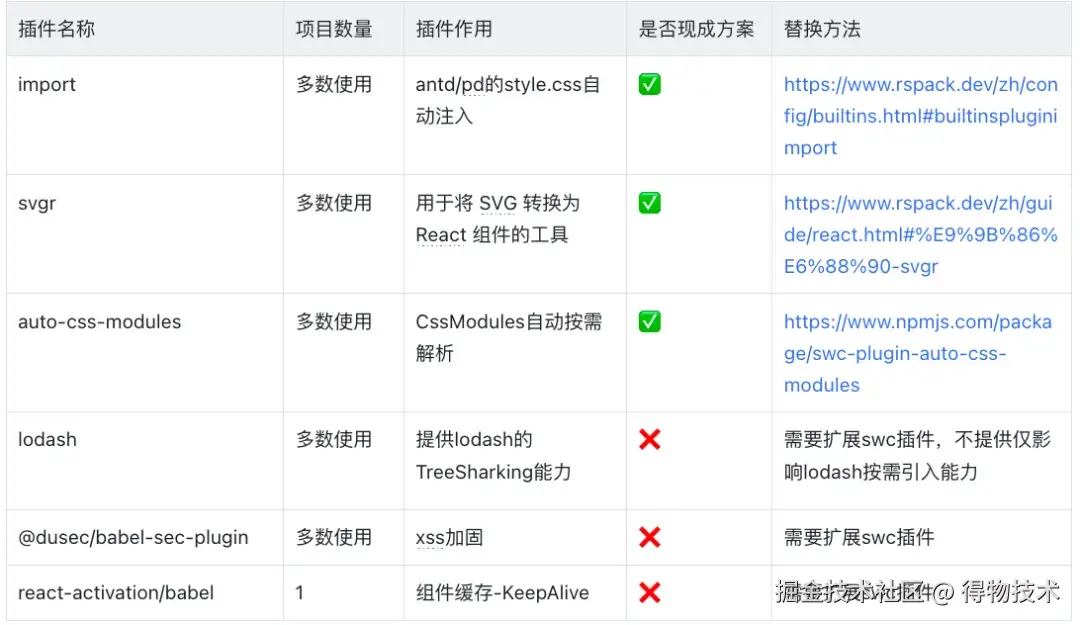Click the 插件名称 column header
The width and height of the screenshot is (1080, 625).
point(56,29)
